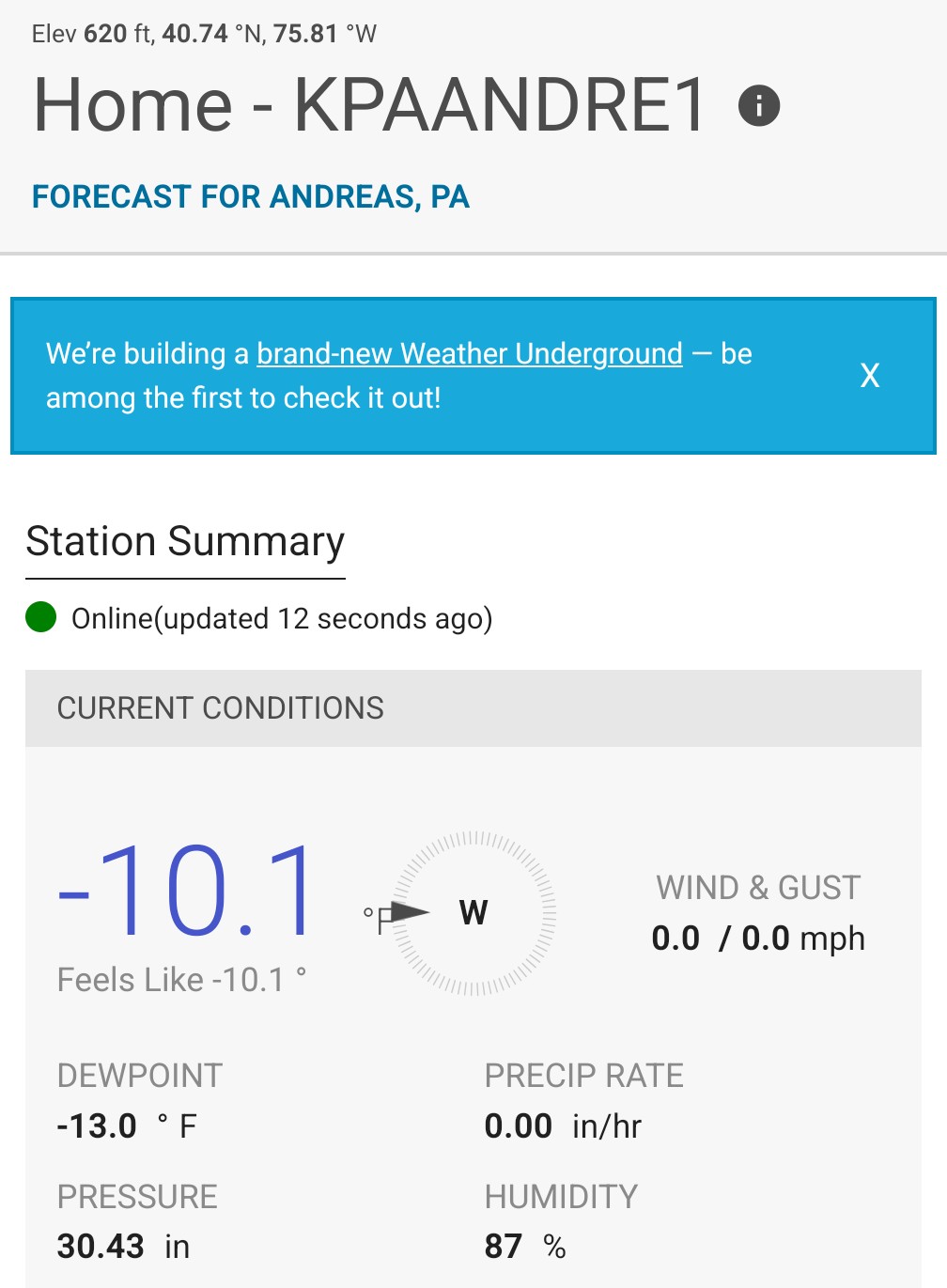
Task: Follow the brand-new Weather Underground link
Action: 469,354
